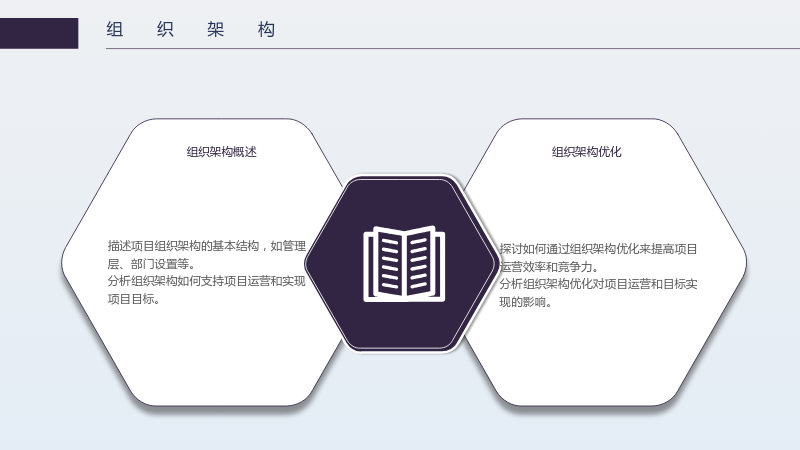
Task: Select blank area inside left white hexagon bottom
Action: [x=219, y=362]
